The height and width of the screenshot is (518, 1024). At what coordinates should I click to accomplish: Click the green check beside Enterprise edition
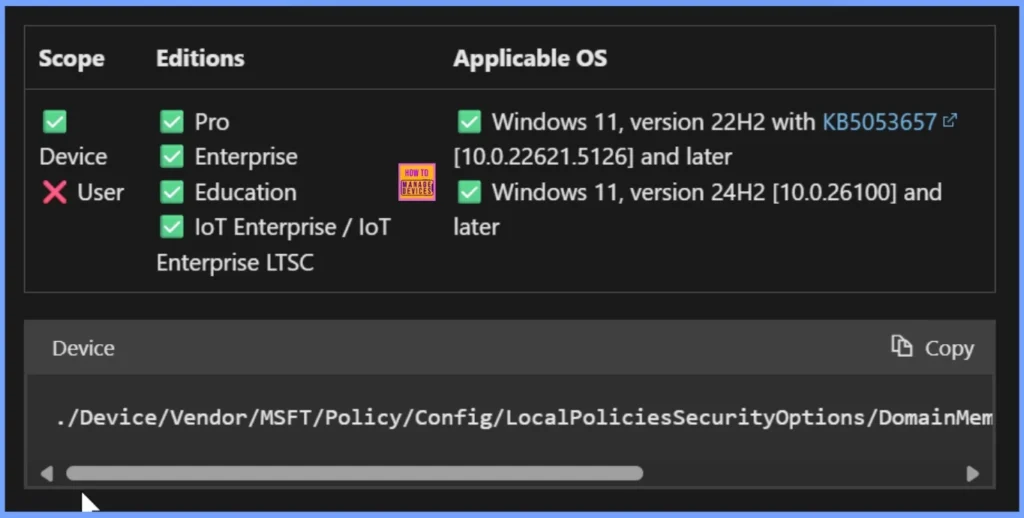172,157
